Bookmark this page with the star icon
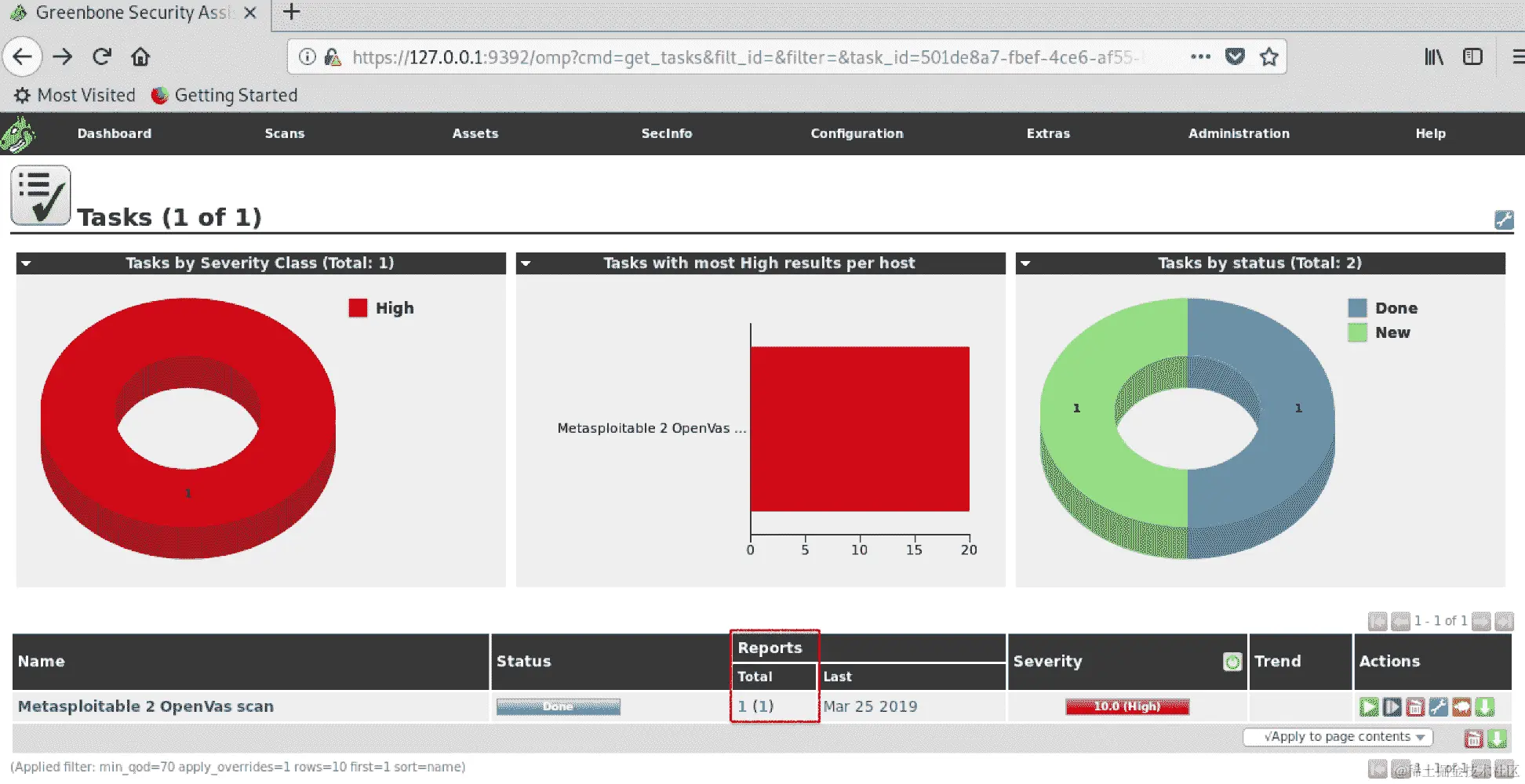The image size is (1525, 784). [x=1268, y=56]
